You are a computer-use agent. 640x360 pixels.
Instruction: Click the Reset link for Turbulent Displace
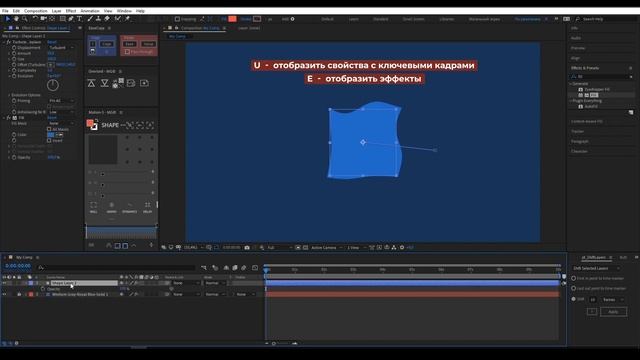(52, 42)
